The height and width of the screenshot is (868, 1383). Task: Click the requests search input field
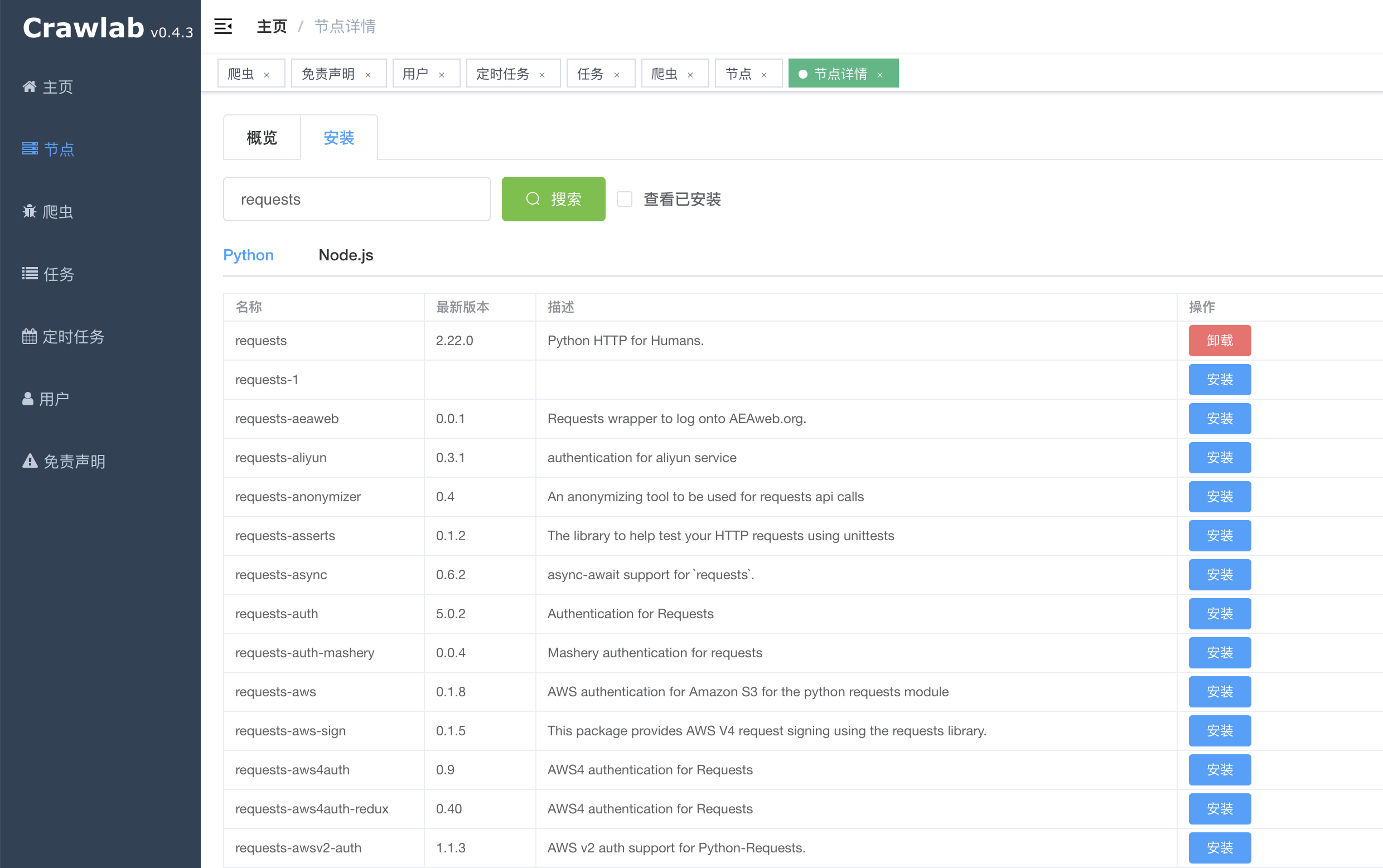pos(356,198)
